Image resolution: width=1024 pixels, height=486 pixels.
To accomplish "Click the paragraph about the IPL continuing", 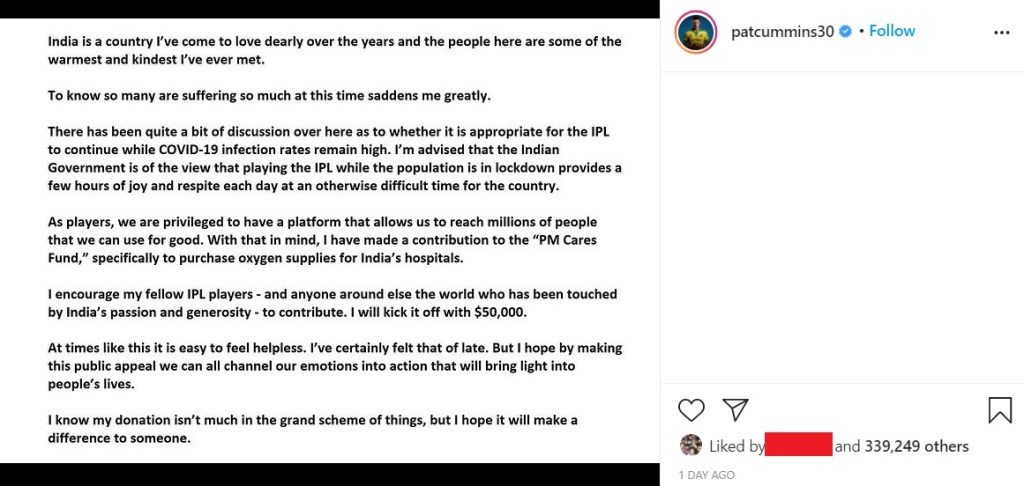I will coord(335,158).
